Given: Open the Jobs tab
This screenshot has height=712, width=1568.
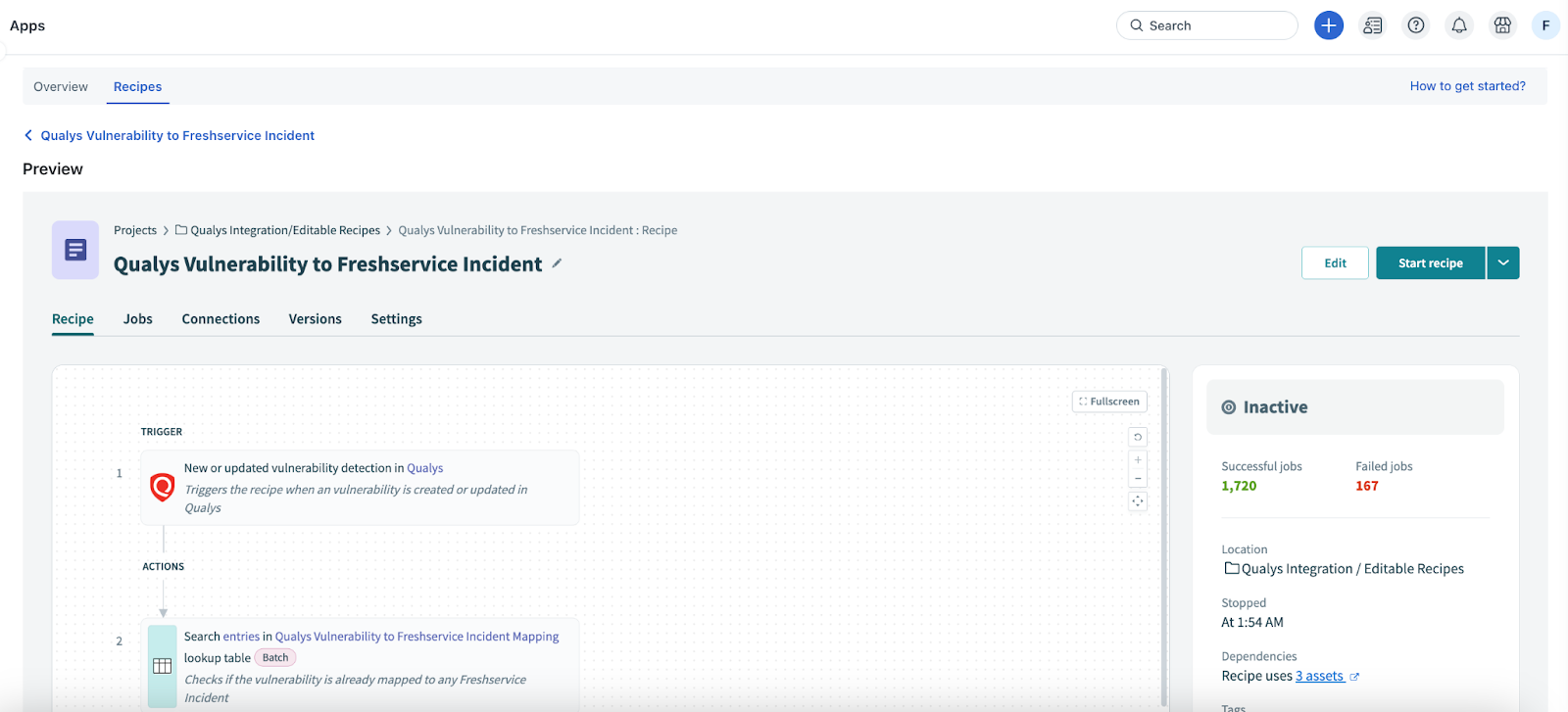Looking at the screenshot, I should pyautogui.click(x=138, y=319).
